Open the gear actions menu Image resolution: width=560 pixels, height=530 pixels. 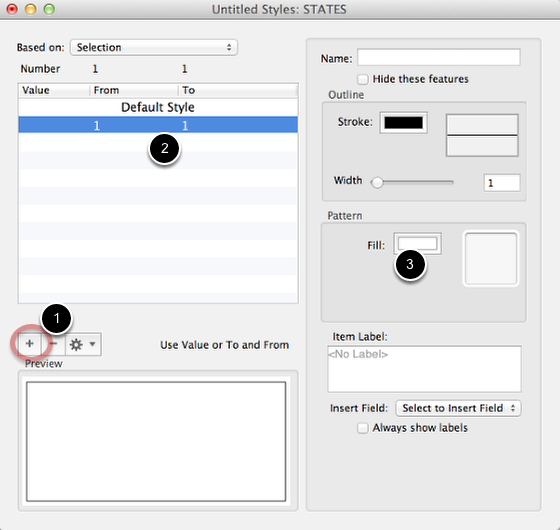(x=83, y=344)
